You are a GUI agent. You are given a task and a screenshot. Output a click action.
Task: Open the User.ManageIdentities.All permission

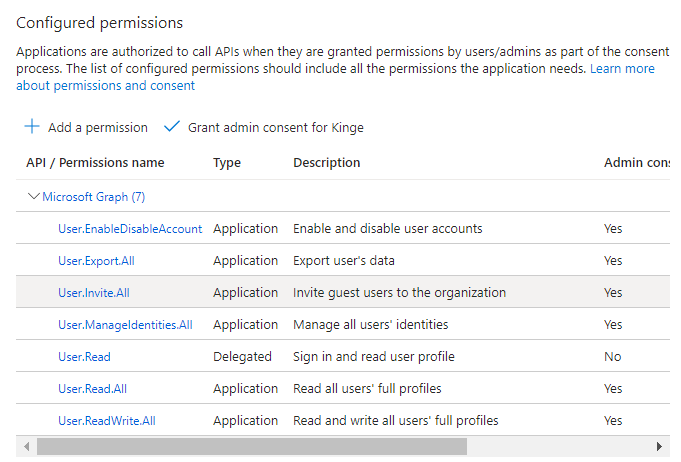[x=125, y=325]
